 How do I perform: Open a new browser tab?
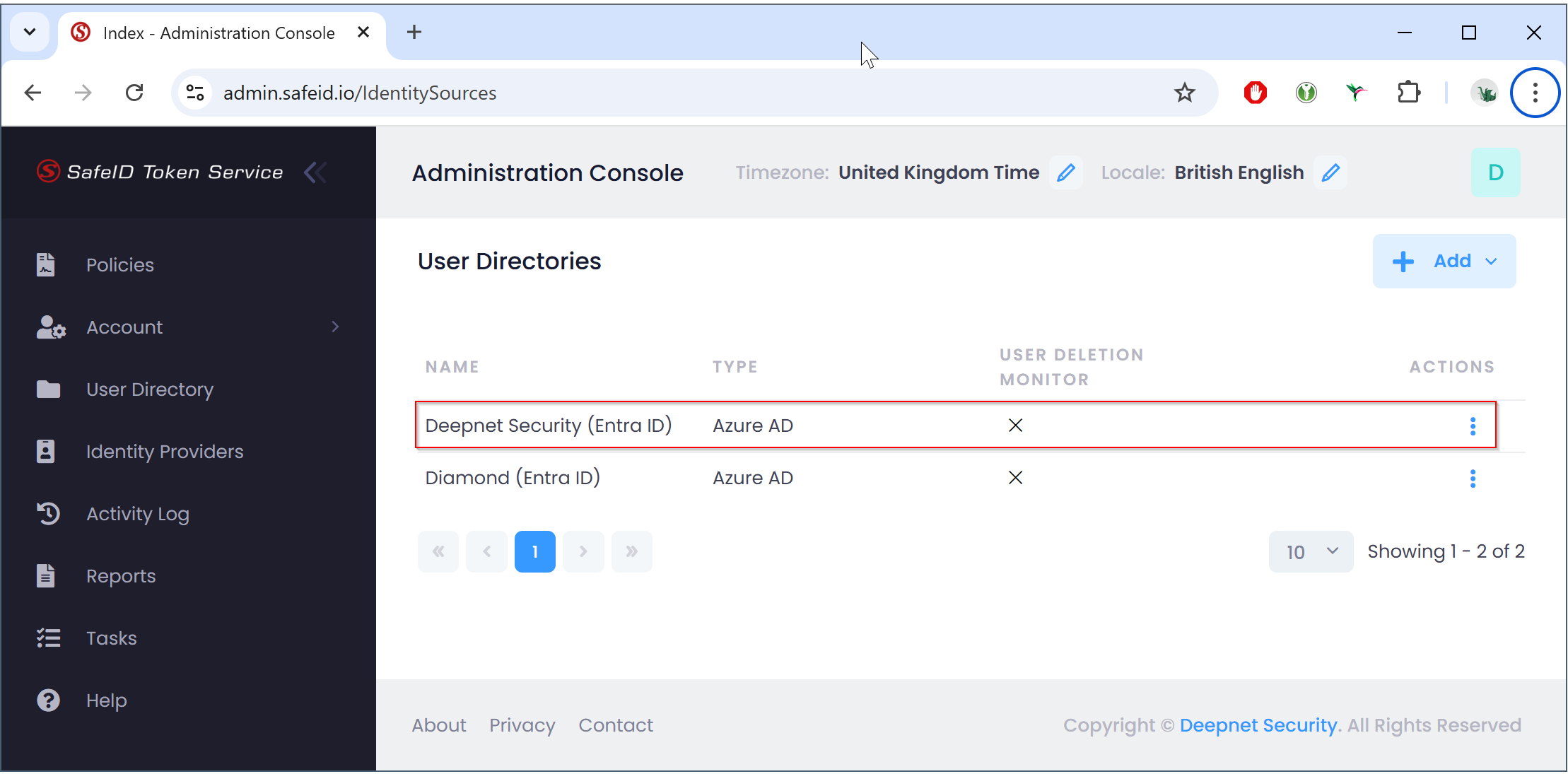point(414,33)
